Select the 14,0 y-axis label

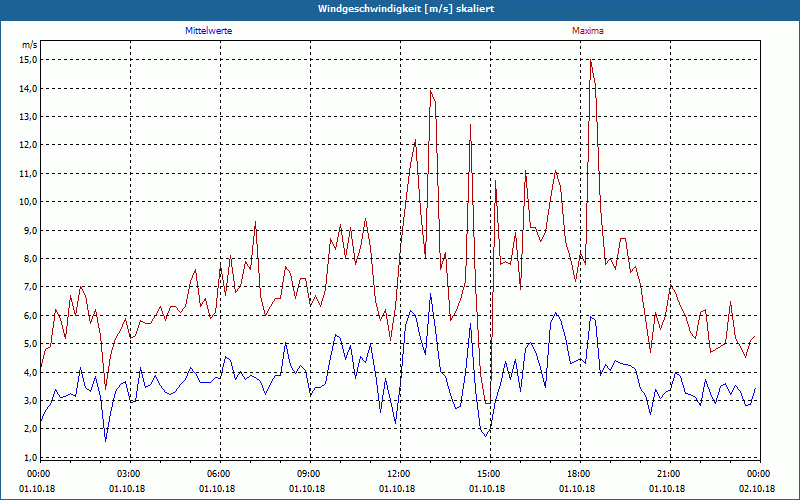pos(29,88)
